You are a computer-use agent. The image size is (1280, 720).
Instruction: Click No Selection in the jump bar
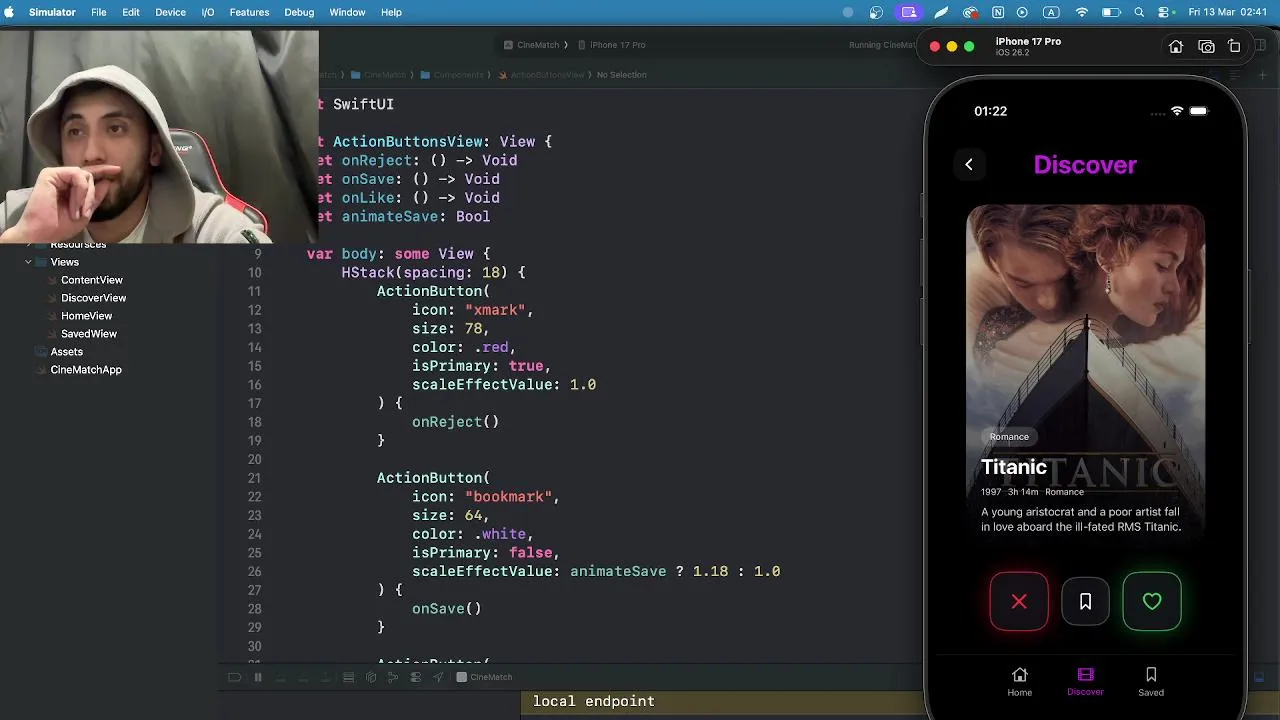click(622, 75)
